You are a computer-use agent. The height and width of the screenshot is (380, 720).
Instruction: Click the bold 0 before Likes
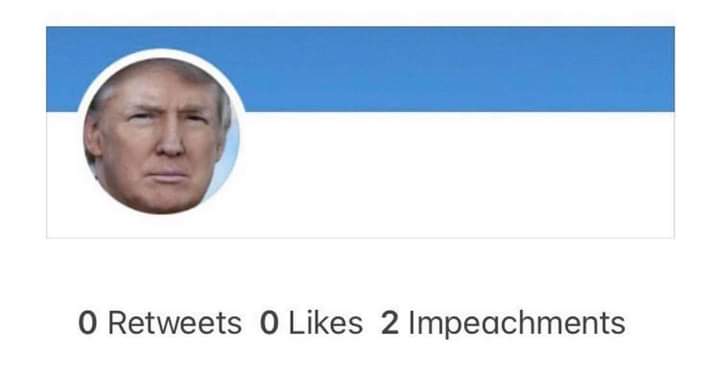(269, 323)
